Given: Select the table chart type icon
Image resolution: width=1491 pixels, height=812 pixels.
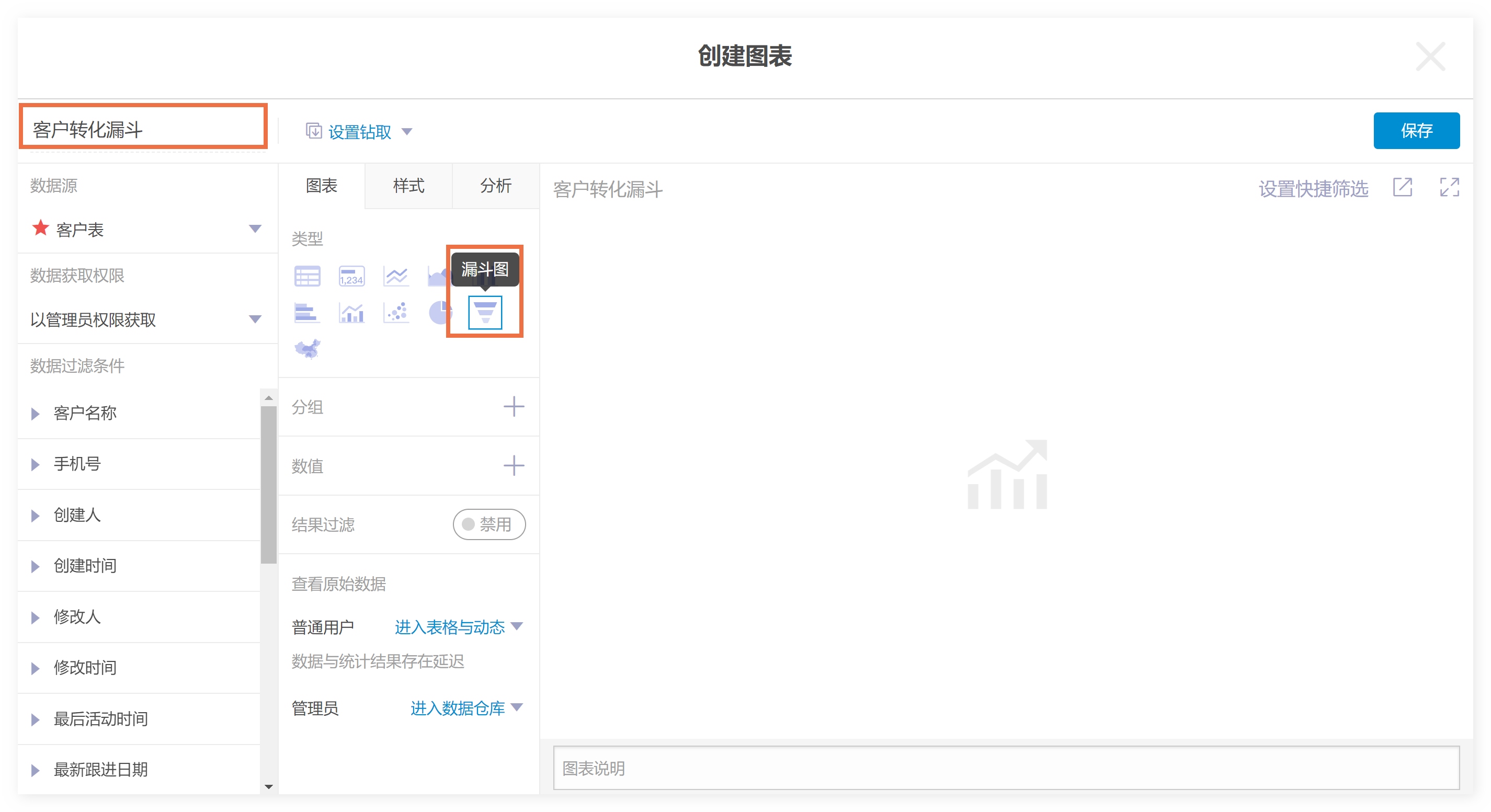Looking at the screenshot, I should point(307,276).
